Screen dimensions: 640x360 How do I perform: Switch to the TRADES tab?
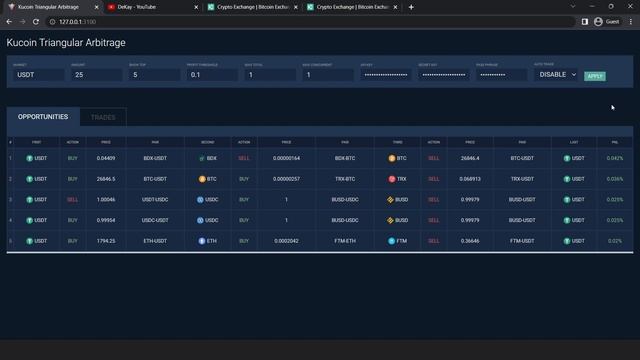coord(103,117)
